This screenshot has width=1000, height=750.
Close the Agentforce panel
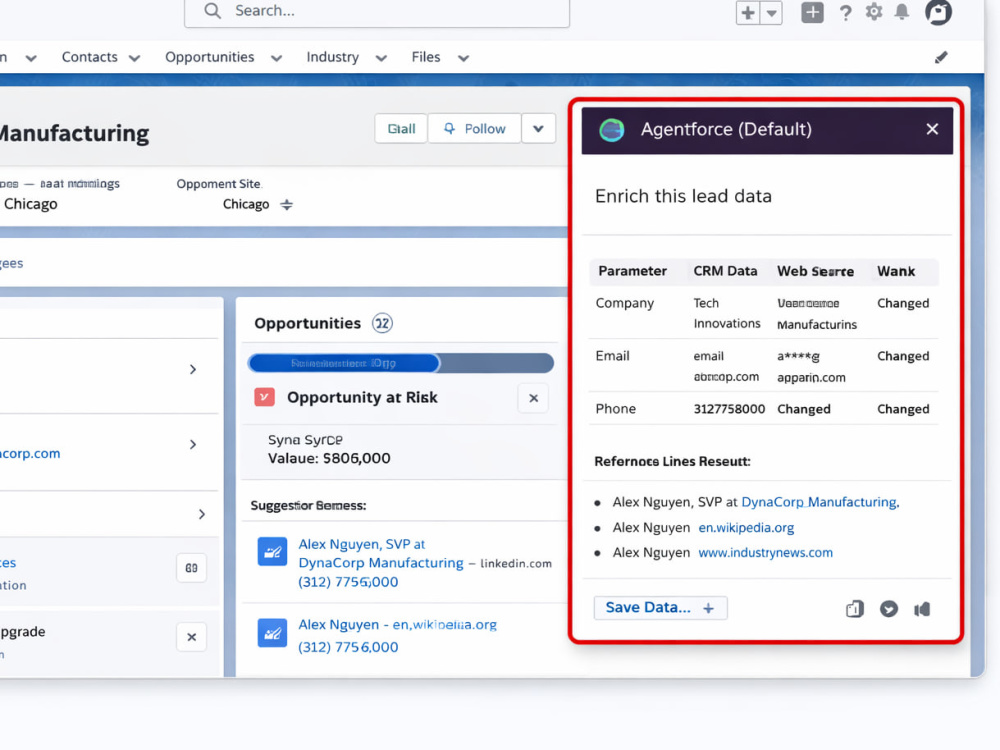(x=932, y=129)
